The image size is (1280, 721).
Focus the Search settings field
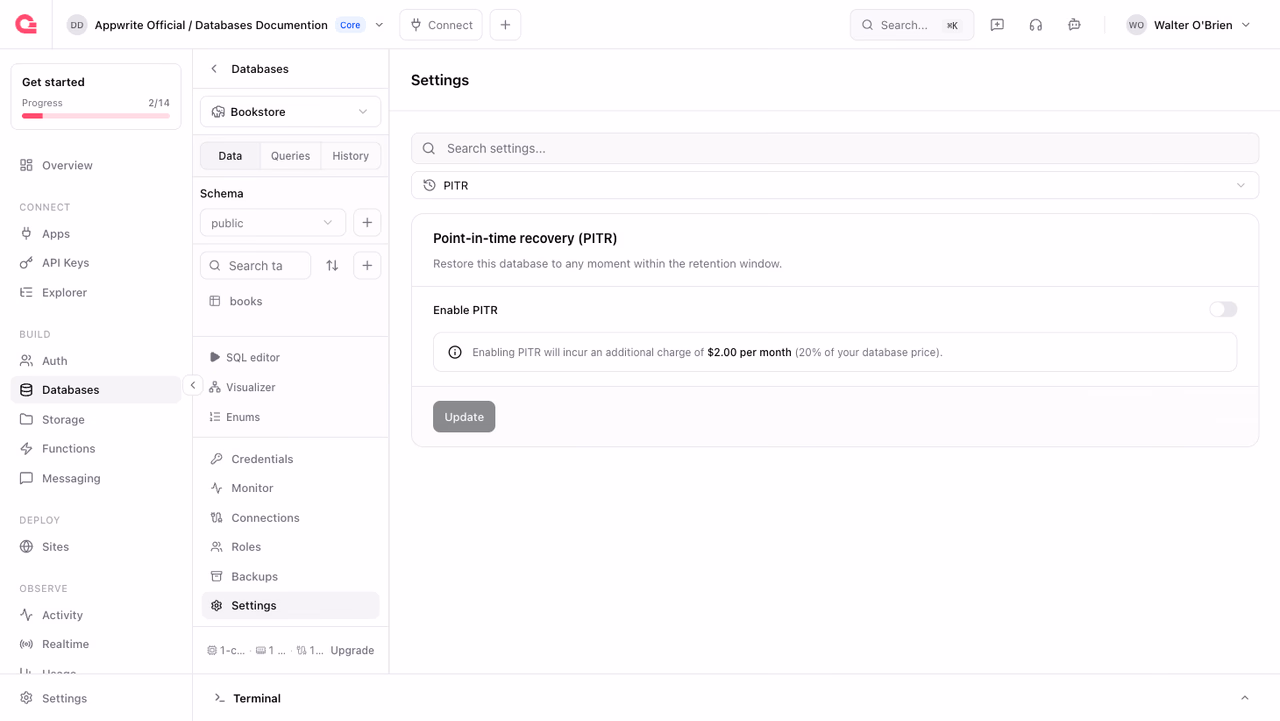(835, 149)
